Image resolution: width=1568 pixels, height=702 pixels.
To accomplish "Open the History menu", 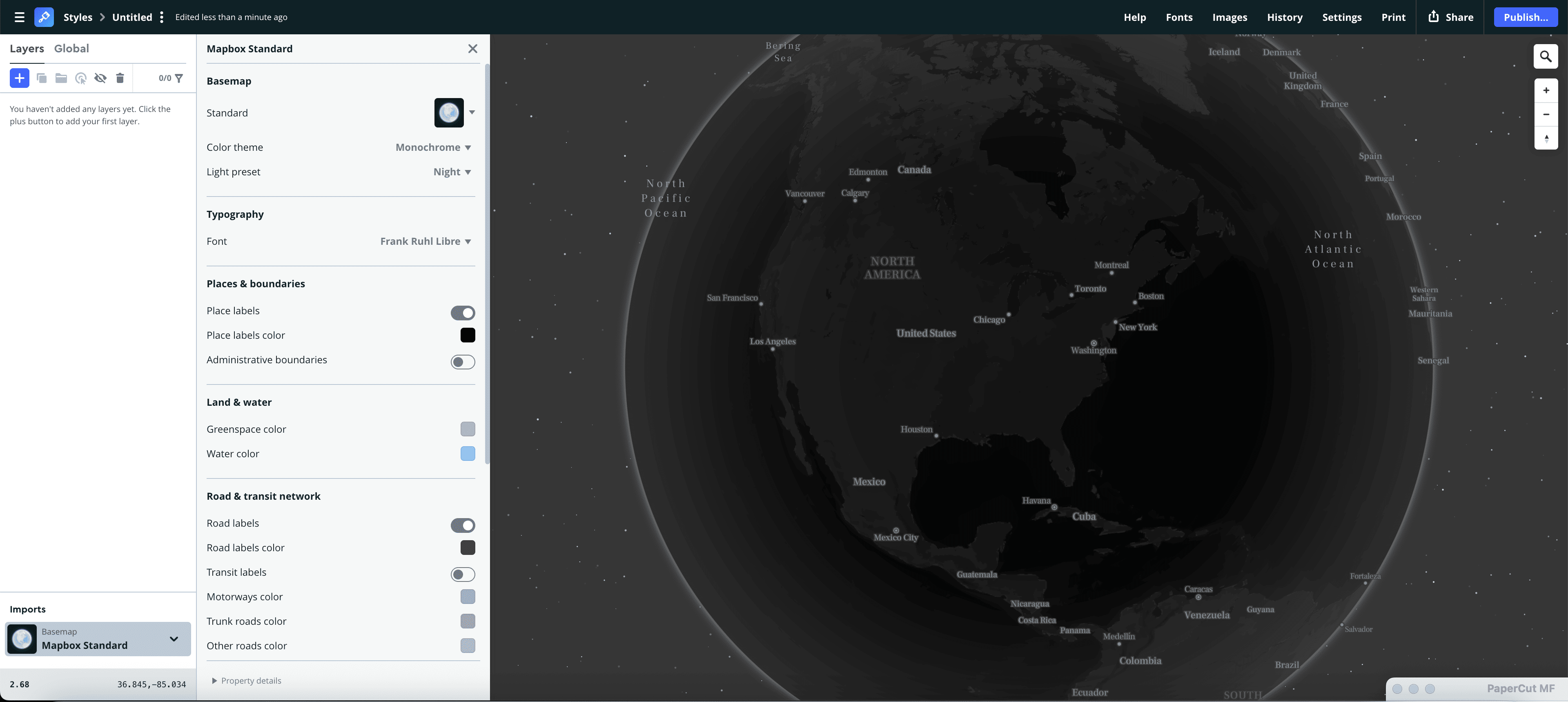I will coord(1284,17).
